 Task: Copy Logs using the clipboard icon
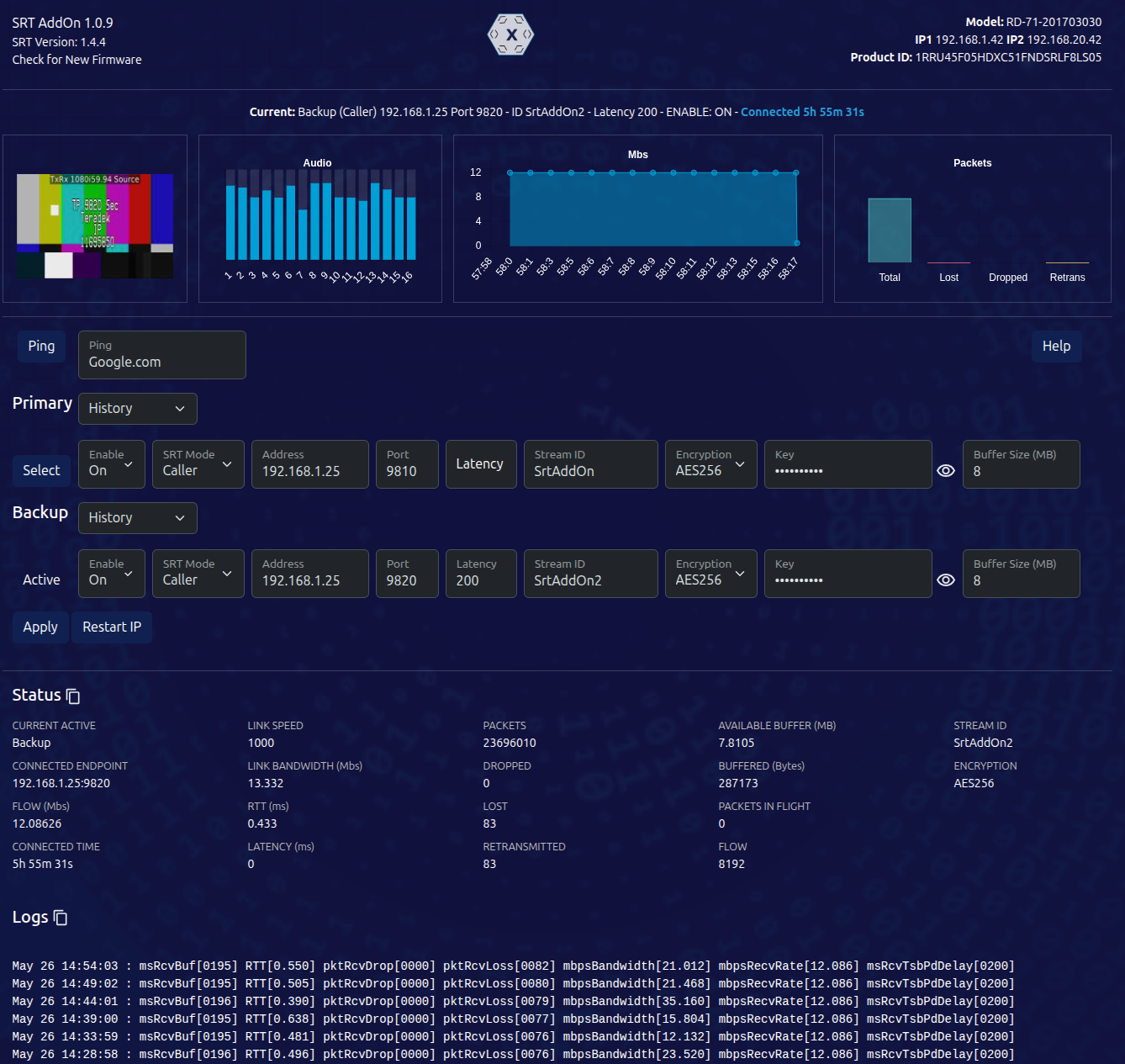click(61, 918)
